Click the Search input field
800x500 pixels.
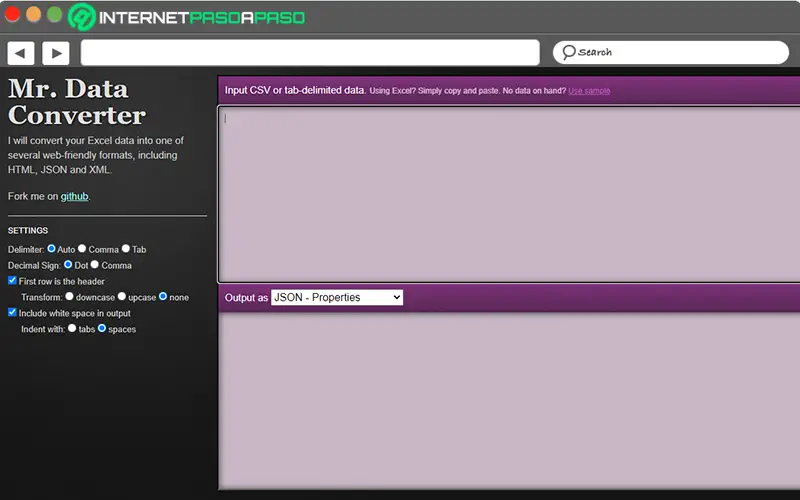(x=670, y=52)
